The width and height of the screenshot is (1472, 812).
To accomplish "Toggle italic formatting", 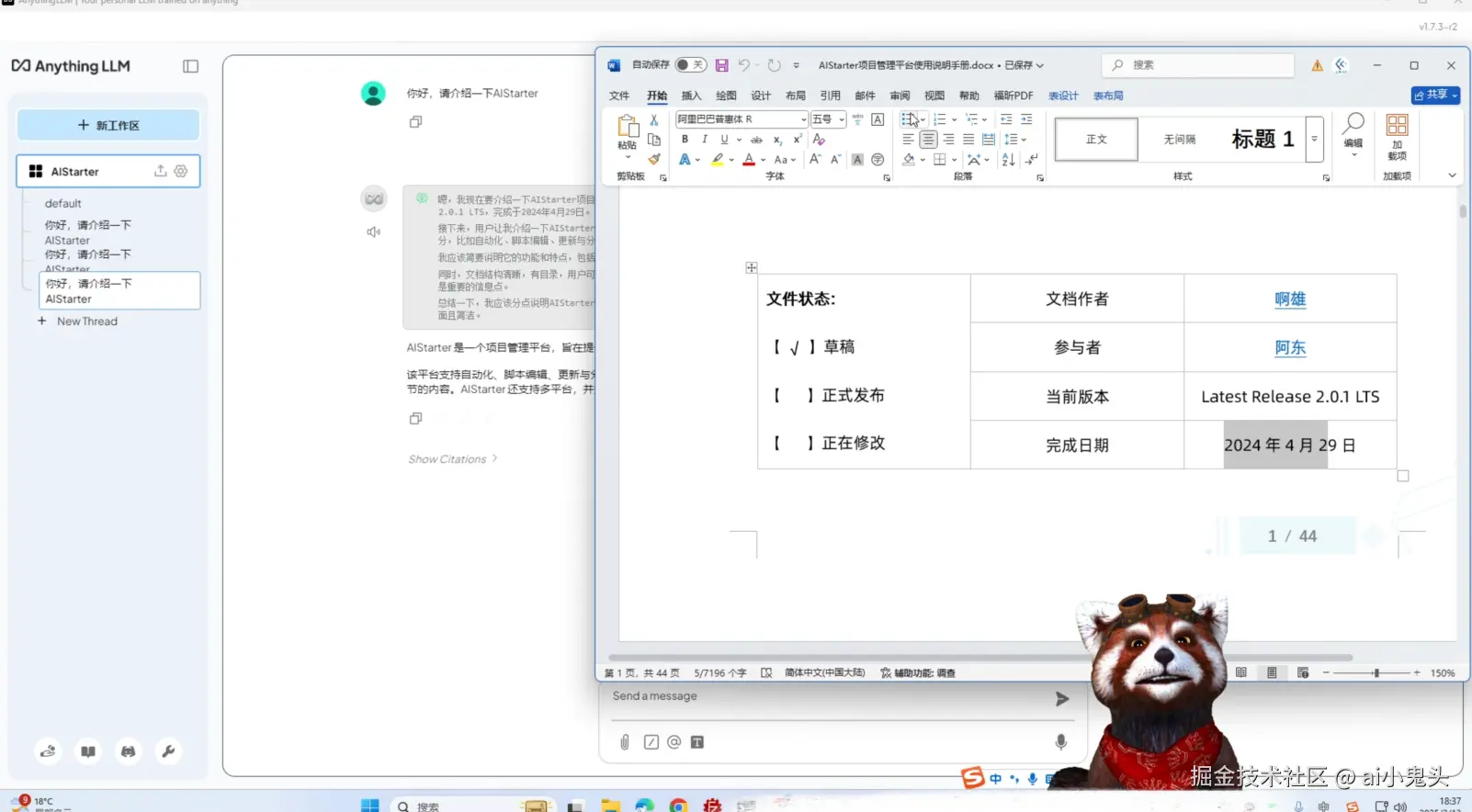I will (705, 140).
